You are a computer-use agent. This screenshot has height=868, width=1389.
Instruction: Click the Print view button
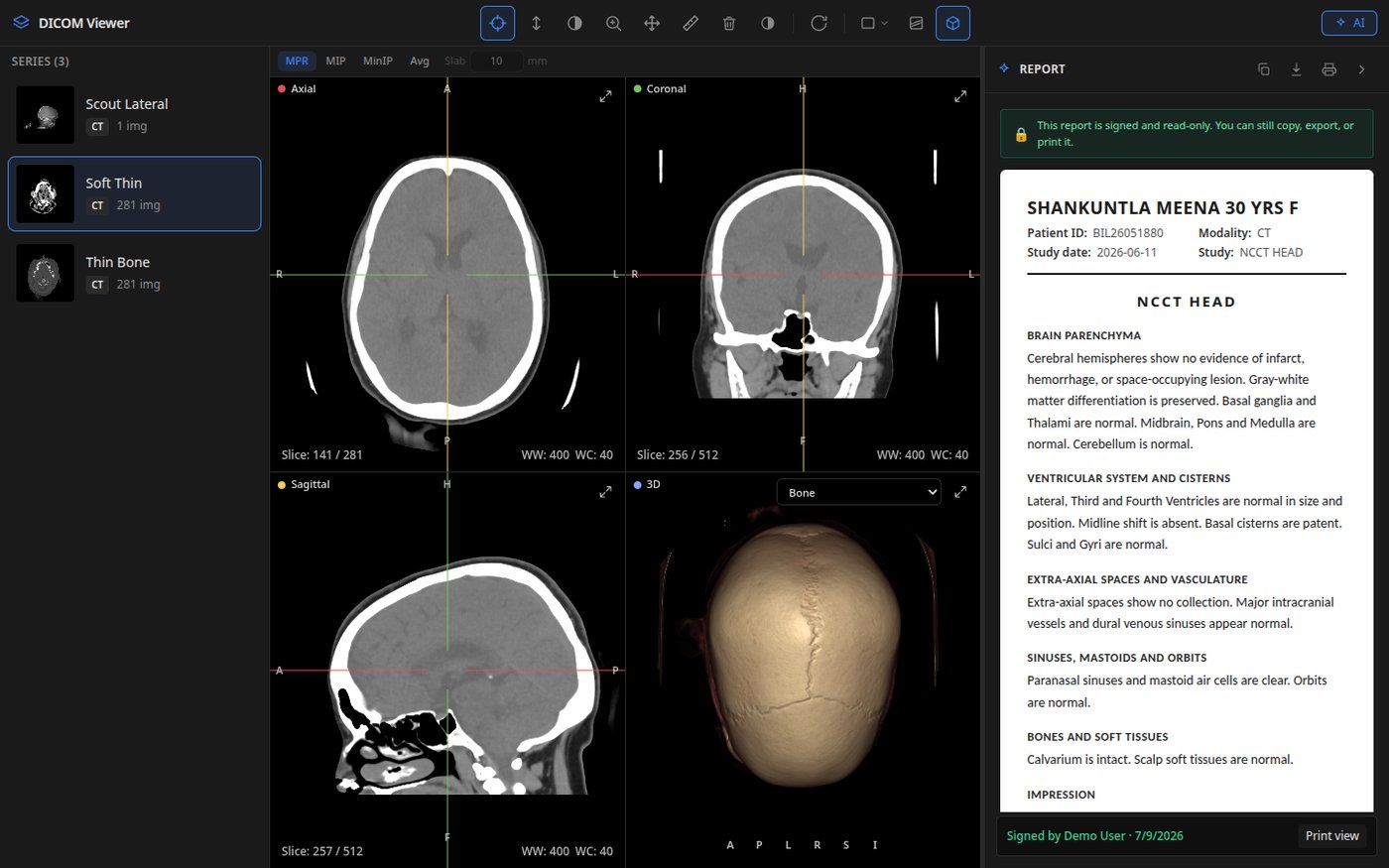click(x=1332, y=835)
